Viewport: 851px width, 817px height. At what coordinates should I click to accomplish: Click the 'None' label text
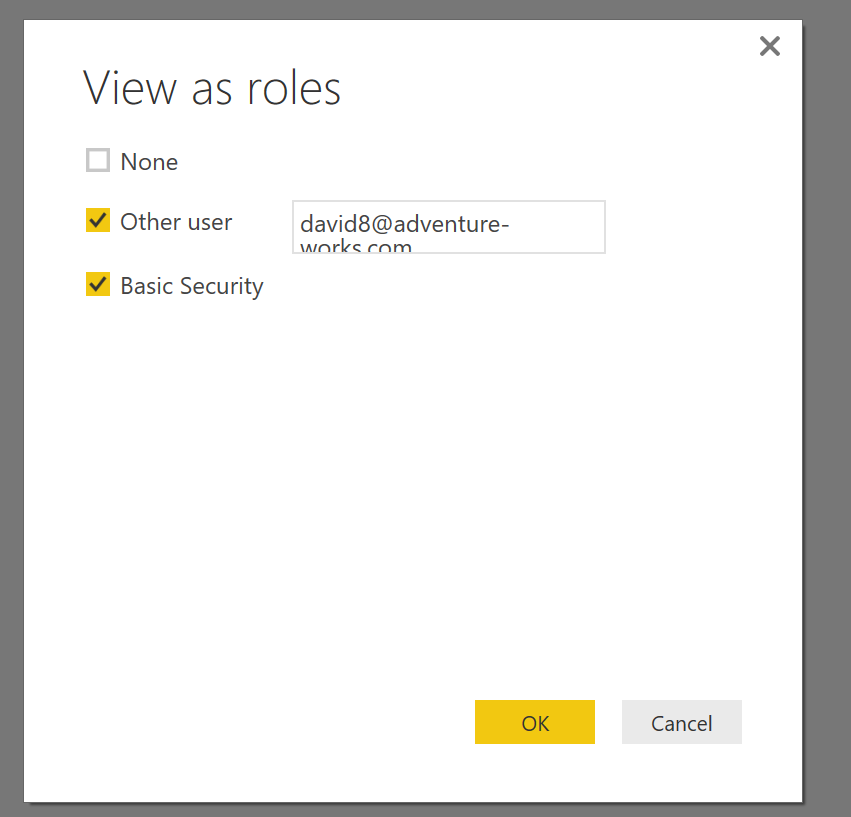coord(149,162)
